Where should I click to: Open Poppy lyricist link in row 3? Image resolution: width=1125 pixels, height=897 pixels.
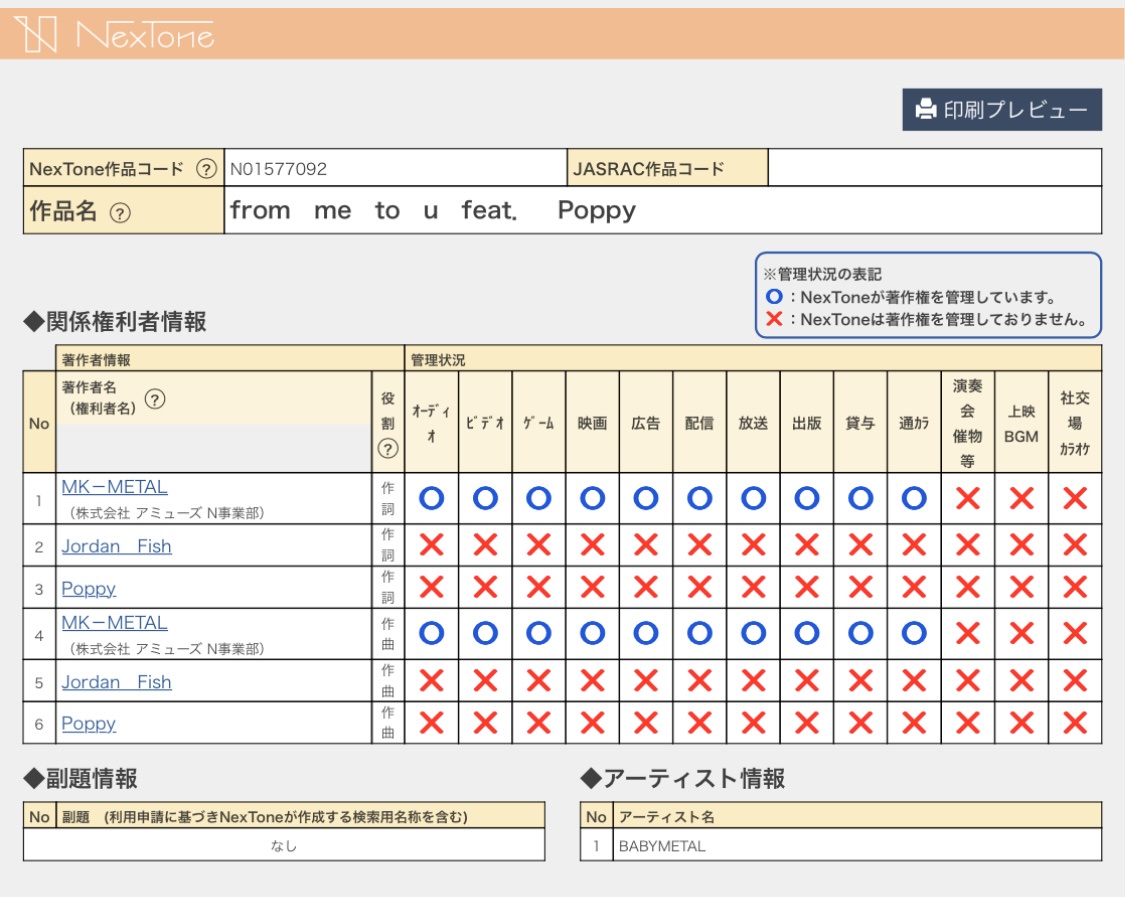tap(89, 588)
